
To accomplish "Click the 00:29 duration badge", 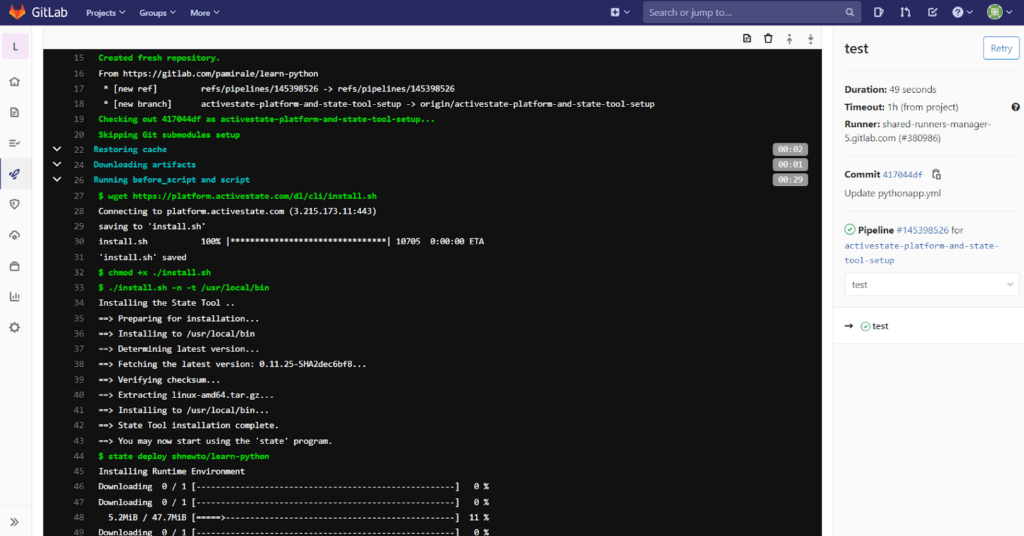I will pos(790,180).
